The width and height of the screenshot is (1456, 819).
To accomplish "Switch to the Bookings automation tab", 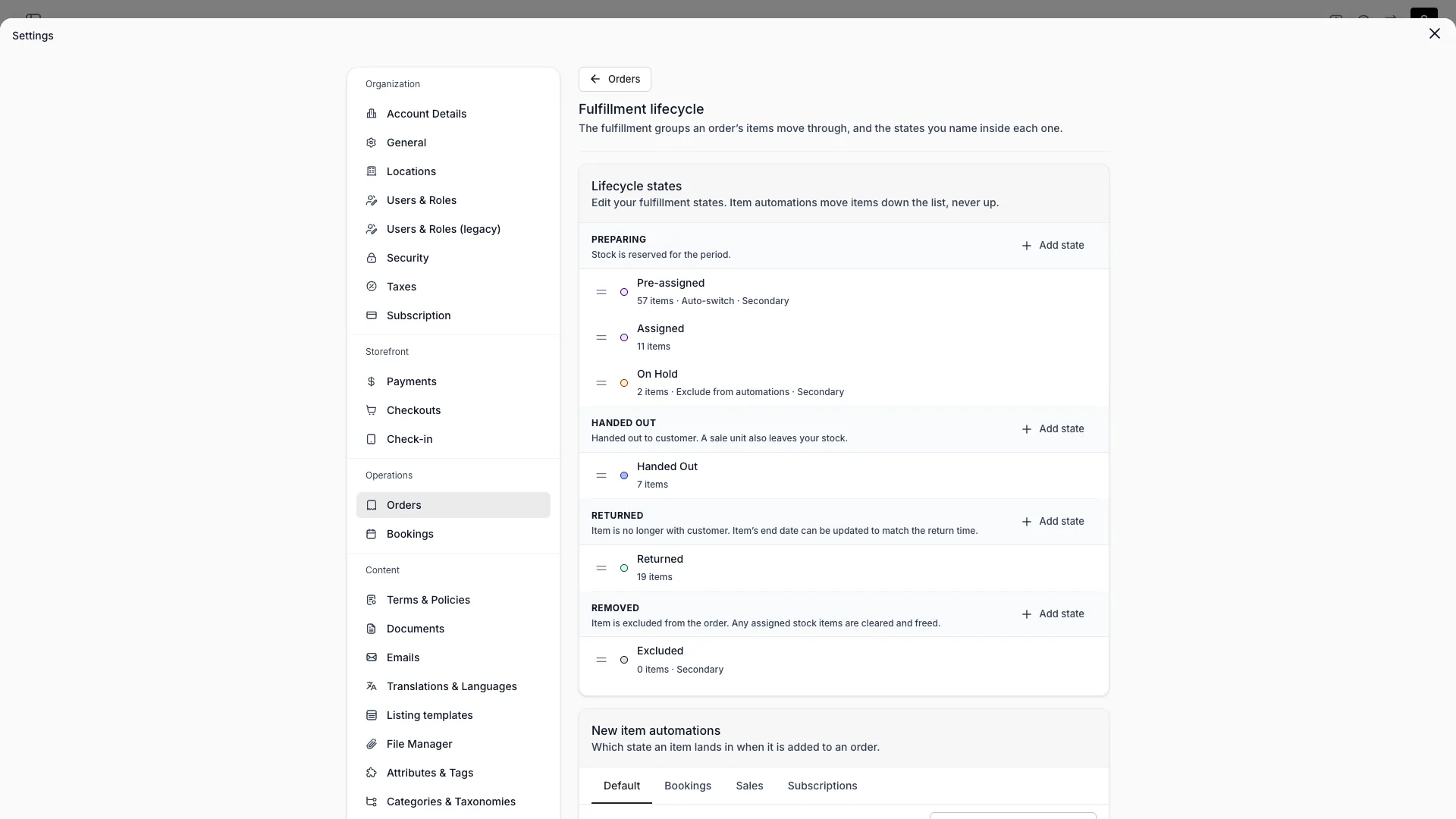I will coord(688,786).
